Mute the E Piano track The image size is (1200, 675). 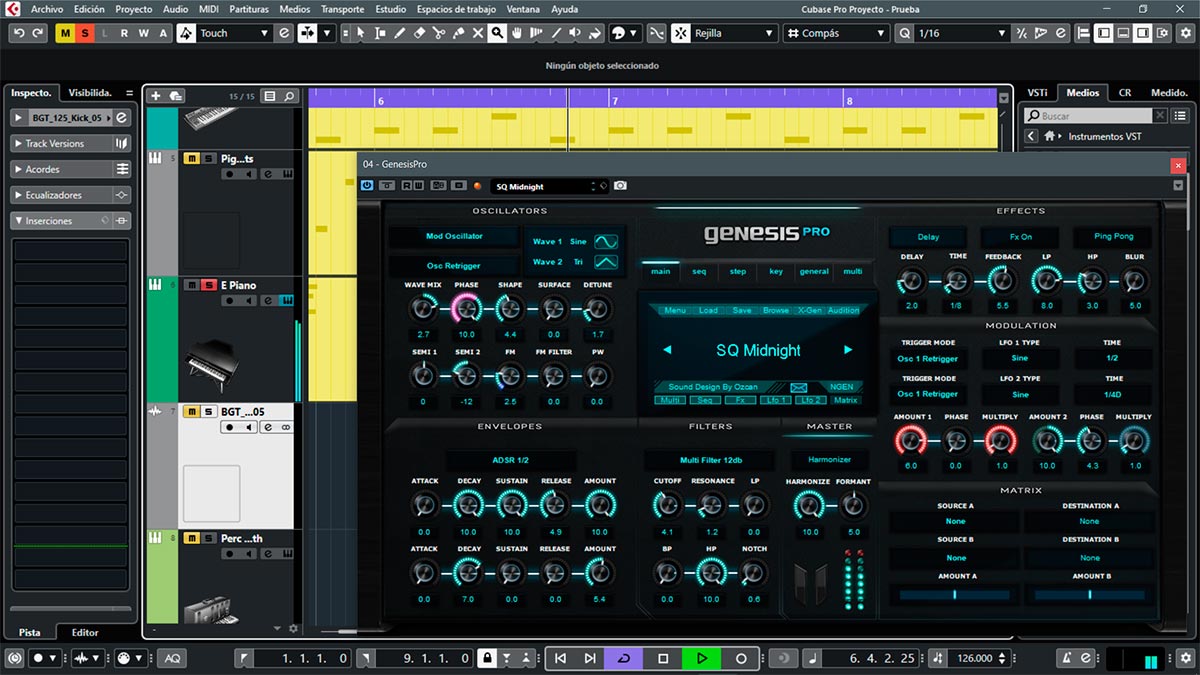(191, 285)
